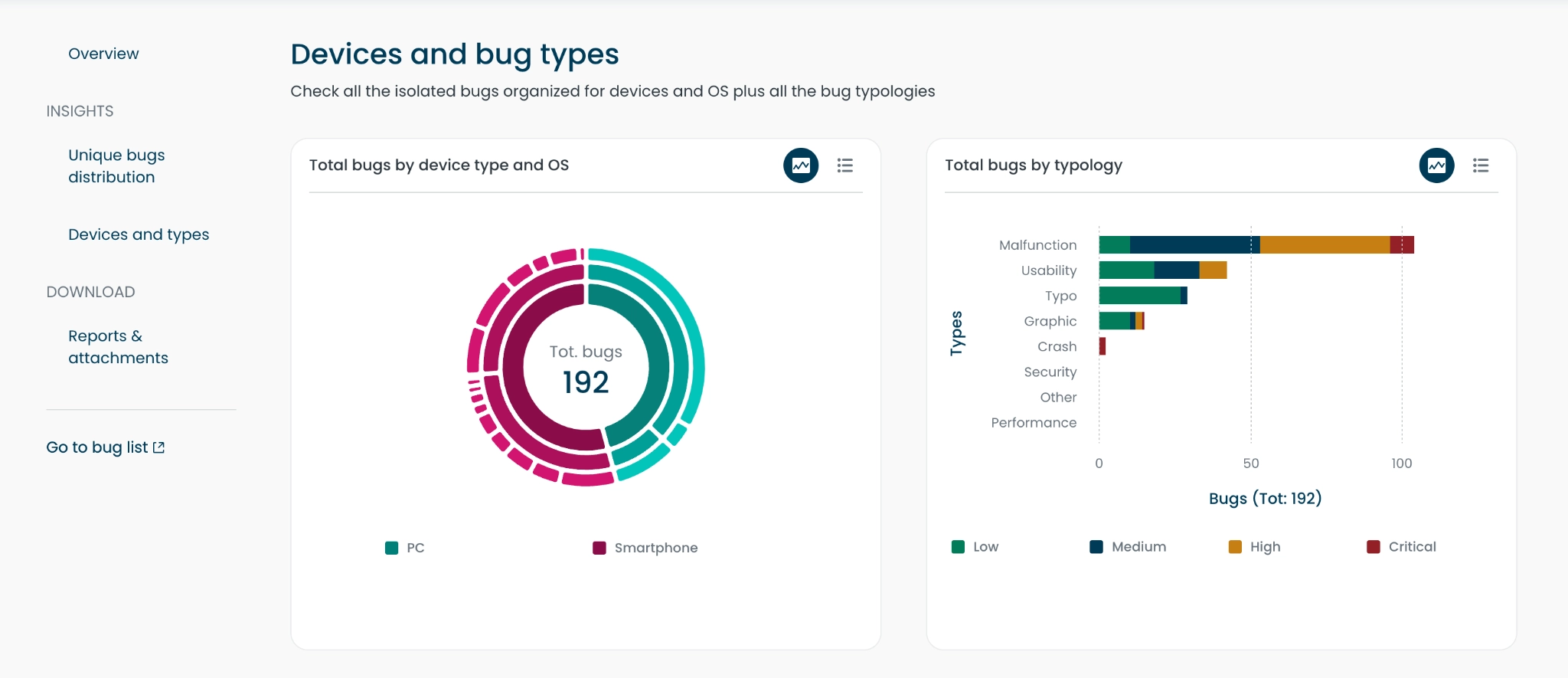Open the Overview page
The image size is (1568, 678).
(103, 54)
